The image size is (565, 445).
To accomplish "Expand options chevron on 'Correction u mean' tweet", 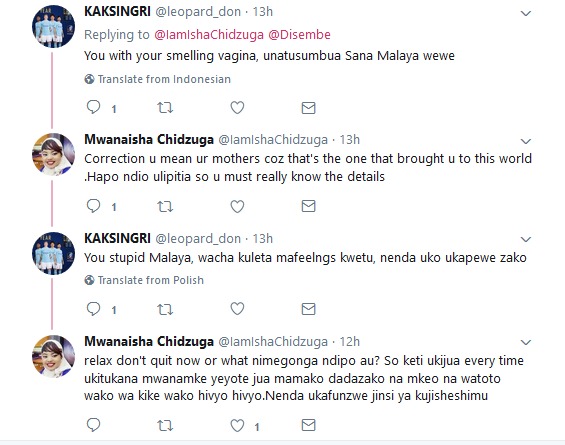I will pyautogui.click(x=526, y=141).
